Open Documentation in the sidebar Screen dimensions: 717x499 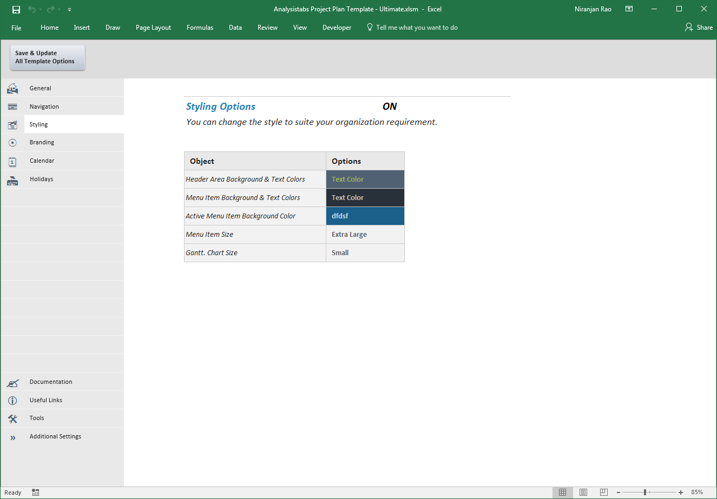[62, 381]
